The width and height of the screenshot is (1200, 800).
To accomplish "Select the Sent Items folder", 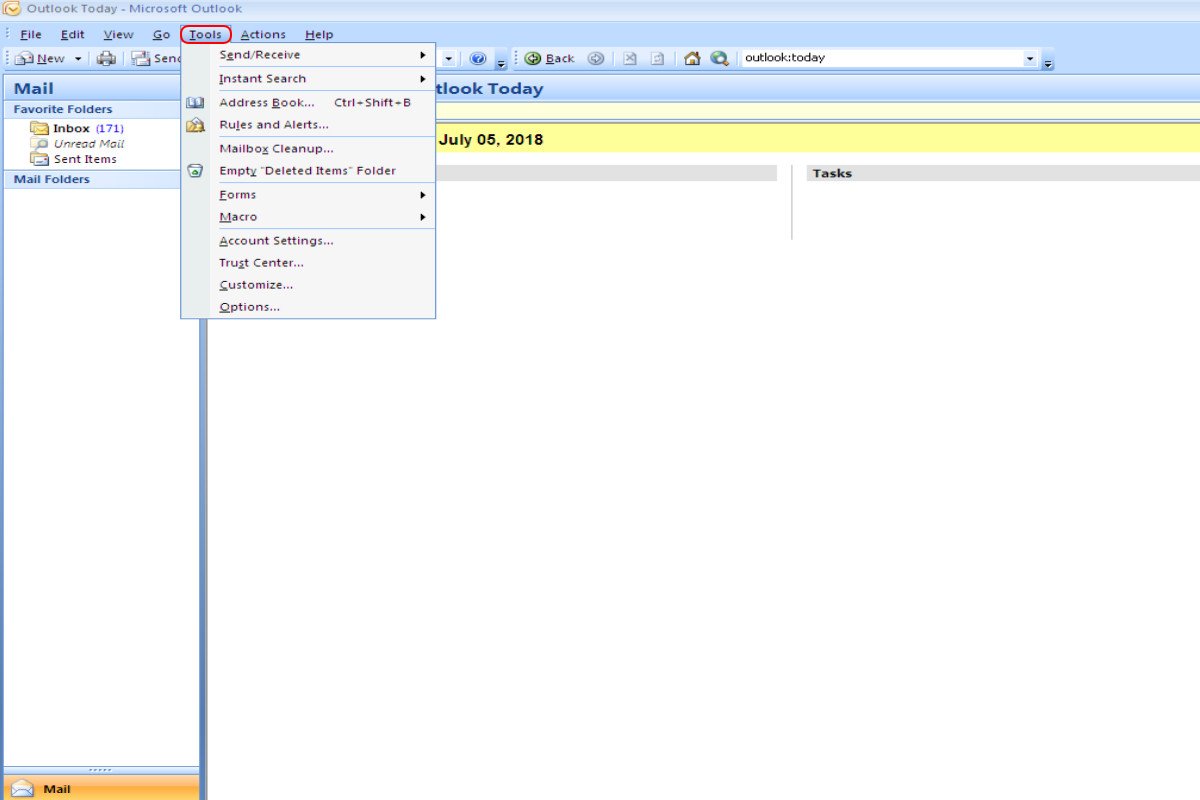I will (74, 159).
